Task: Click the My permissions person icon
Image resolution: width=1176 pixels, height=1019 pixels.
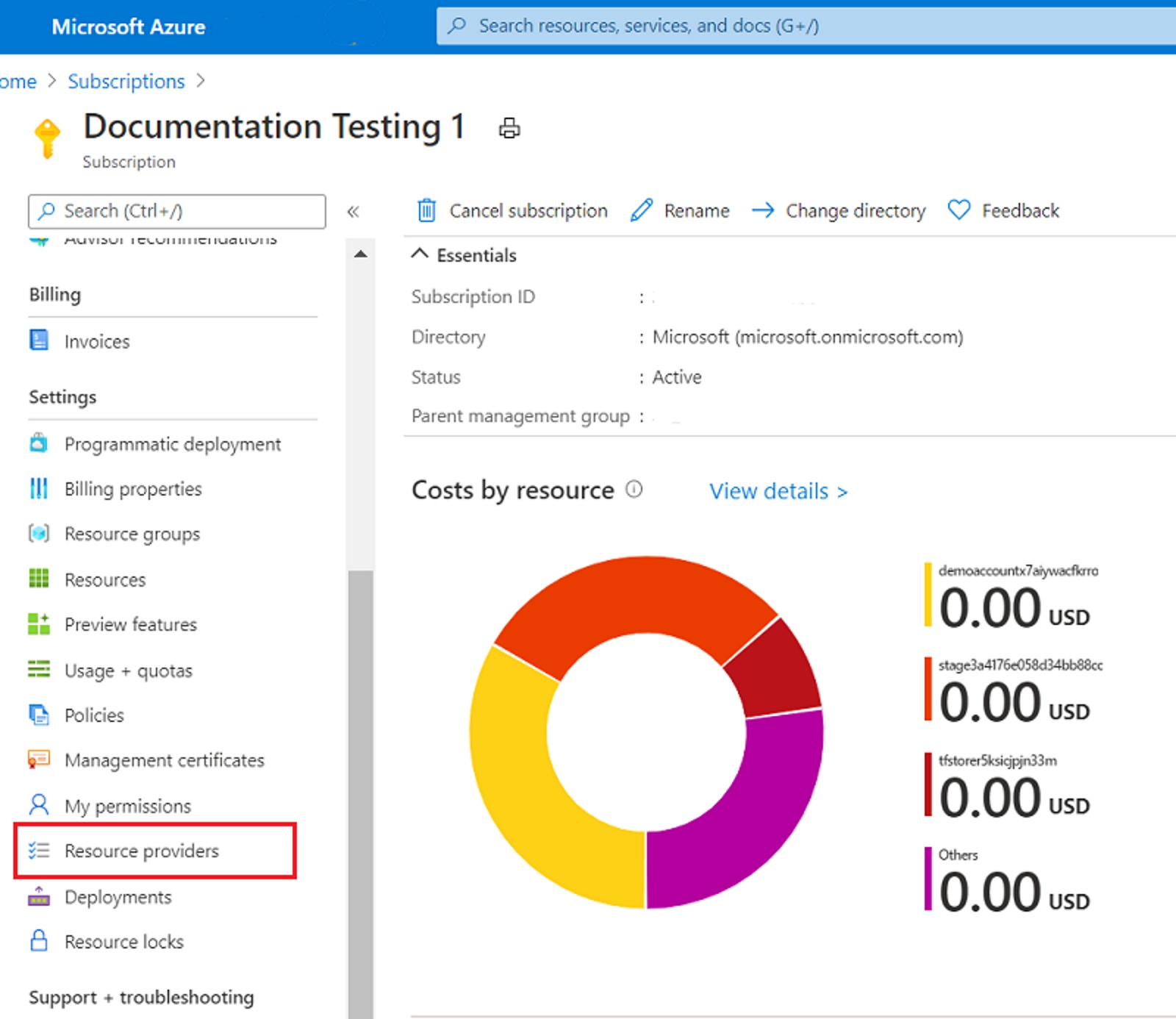Action: pos(39,805)
